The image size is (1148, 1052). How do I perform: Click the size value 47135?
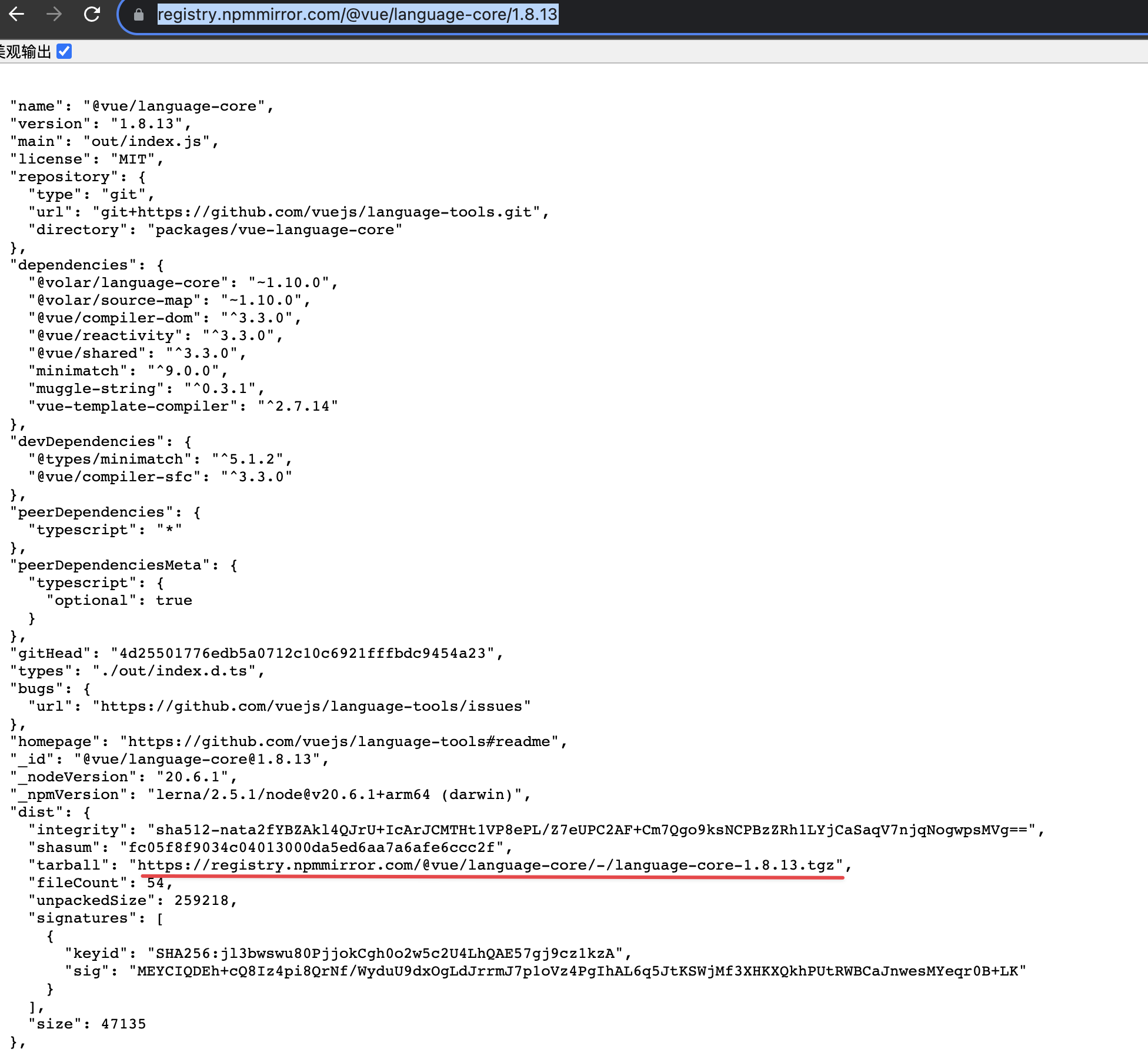[124, 1024]
